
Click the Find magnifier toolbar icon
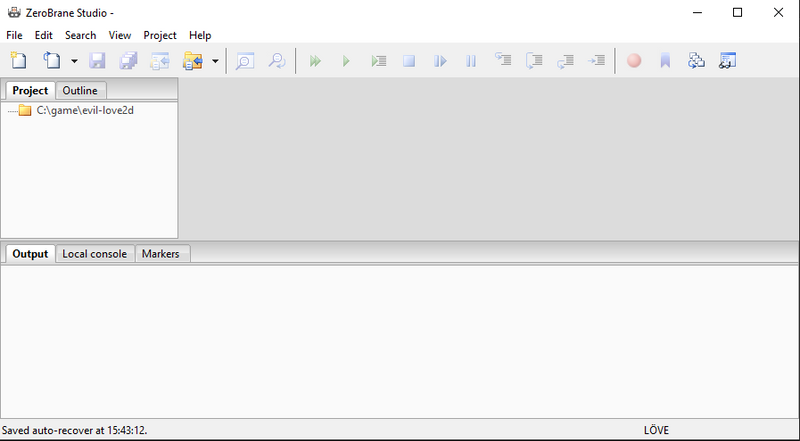point(244,61)
